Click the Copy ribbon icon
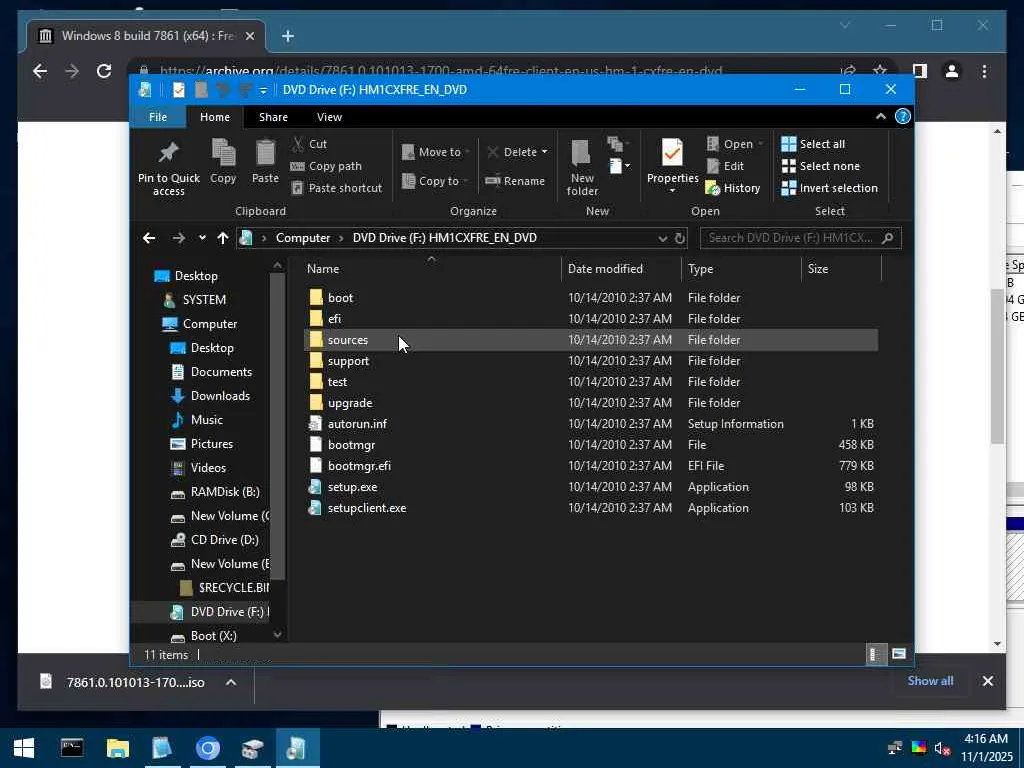The width and height of the screenshot is (1024, 768). [223, 153]
